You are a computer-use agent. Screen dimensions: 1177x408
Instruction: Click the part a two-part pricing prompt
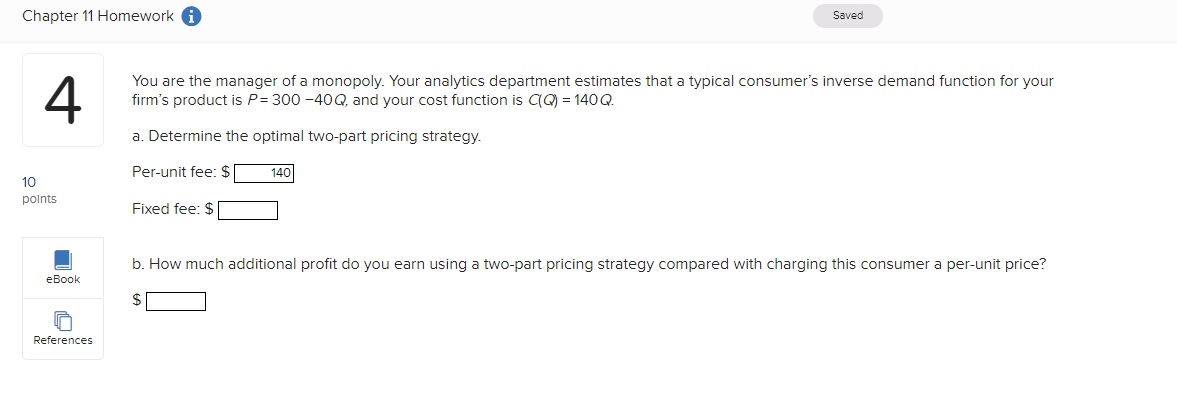pyautogui.click(x=306, y=136)
